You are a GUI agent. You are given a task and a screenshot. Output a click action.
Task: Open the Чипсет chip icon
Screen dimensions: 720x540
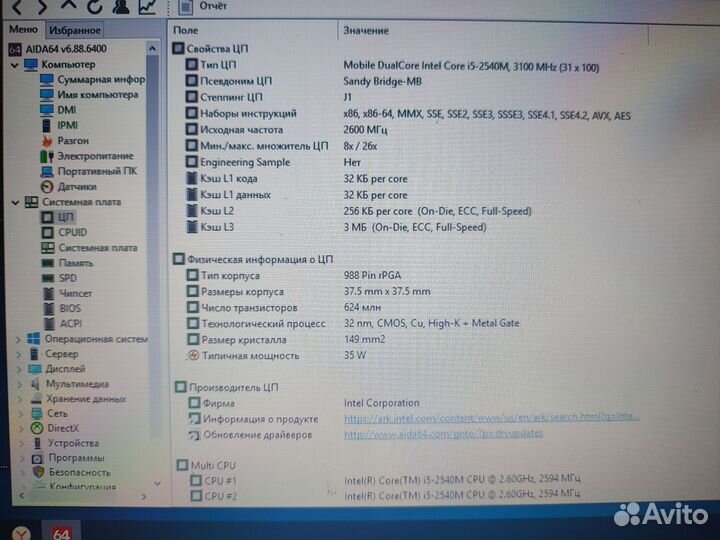pyautogui.click(x=49, y=293)
